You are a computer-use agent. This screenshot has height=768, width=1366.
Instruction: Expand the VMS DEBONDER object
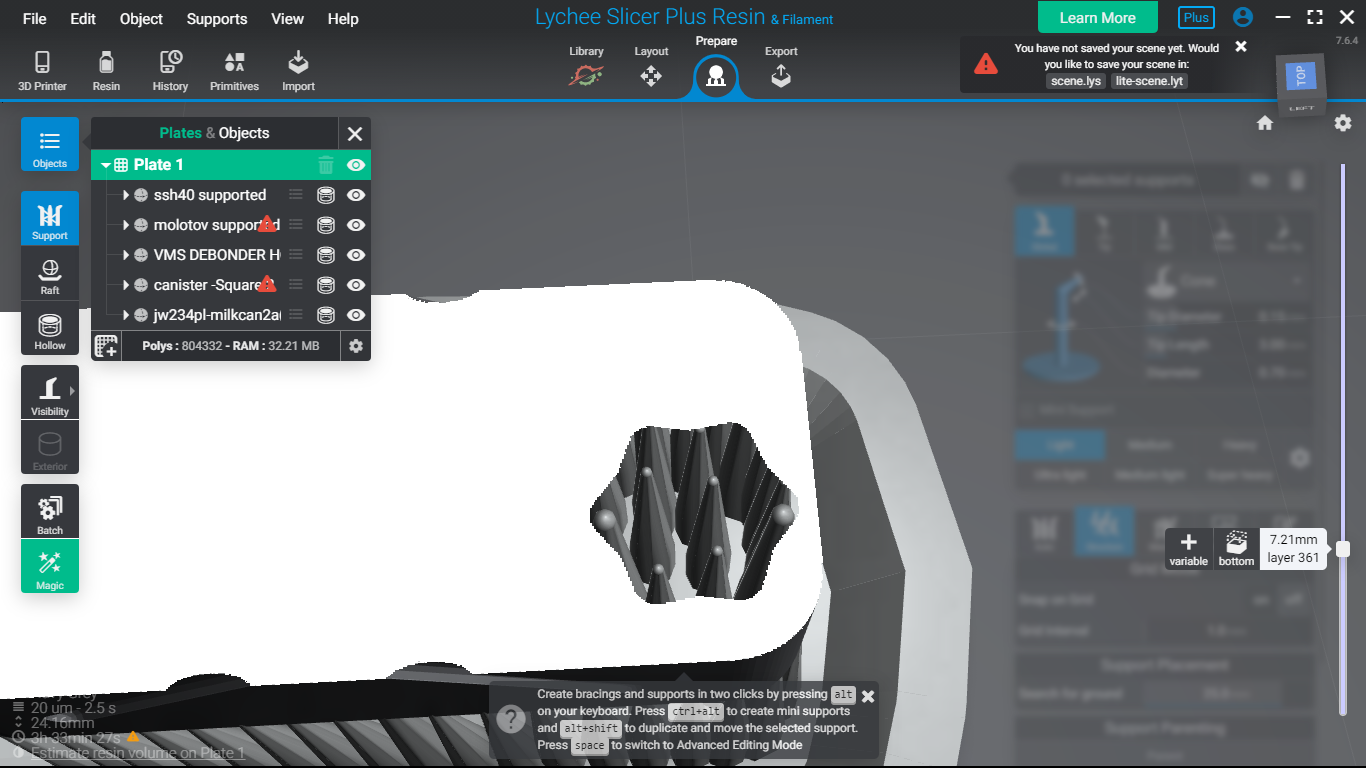pyautogui.click(x=126, y=255)
